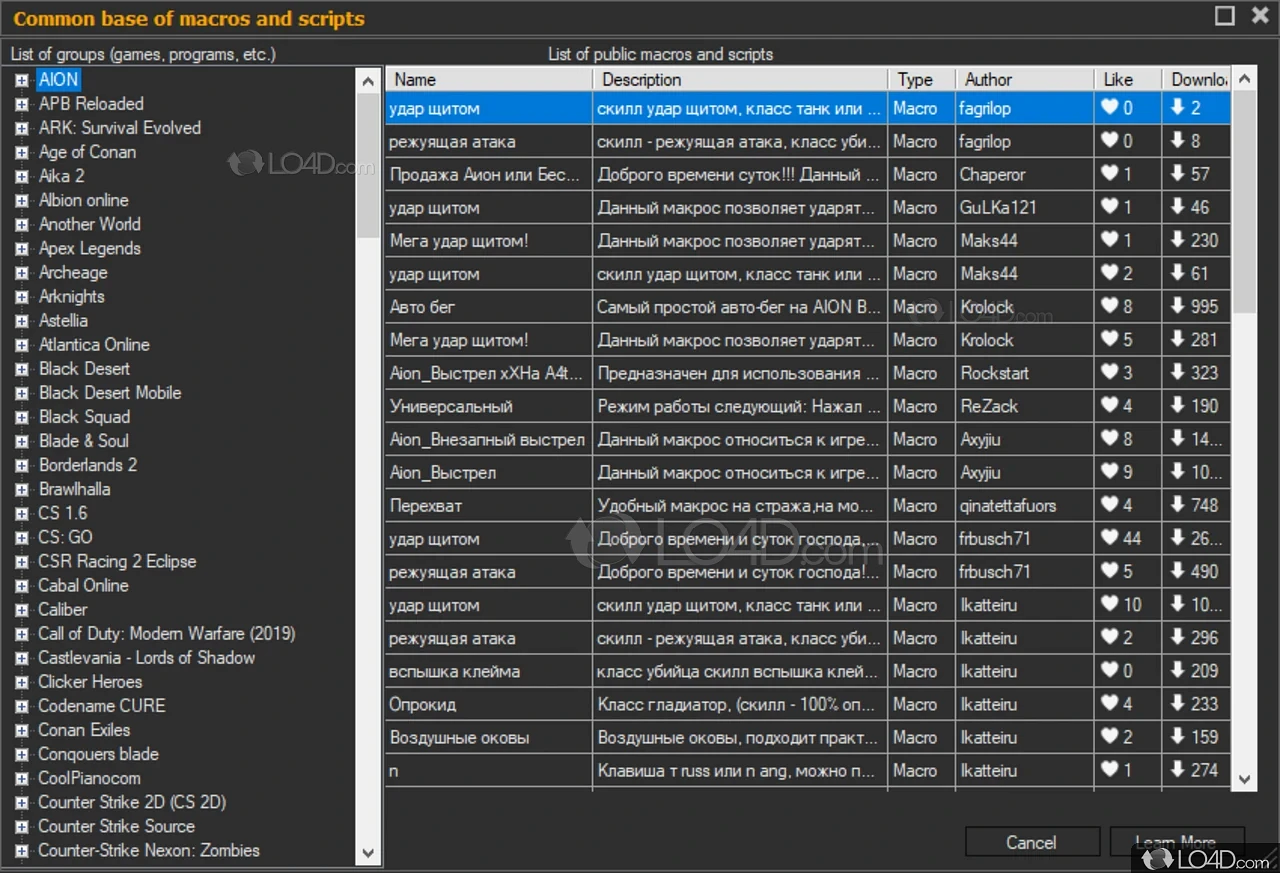The image size is (1280, 873).
Task: Click the download arrow showing 190
Action: click(1178, 406)
